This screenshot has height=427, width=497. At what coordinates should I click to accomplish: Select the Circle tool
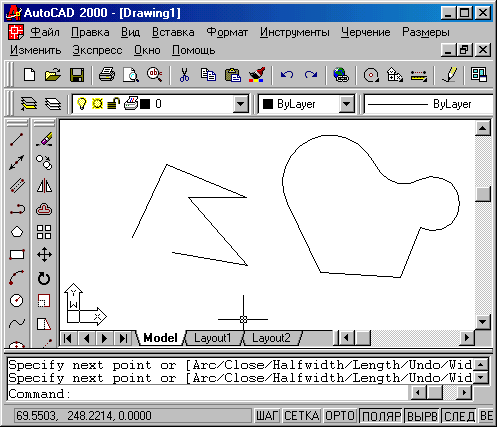(17, 300)
